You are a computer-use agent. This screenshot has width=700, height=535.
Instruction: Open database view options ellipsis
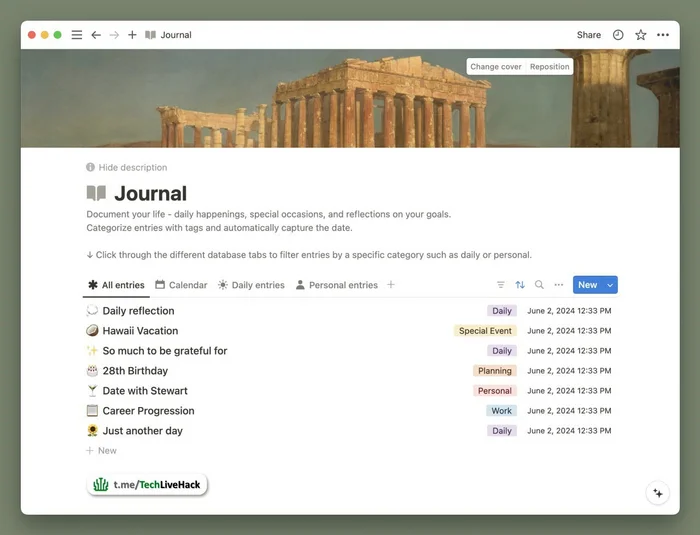tap(559, 285)
